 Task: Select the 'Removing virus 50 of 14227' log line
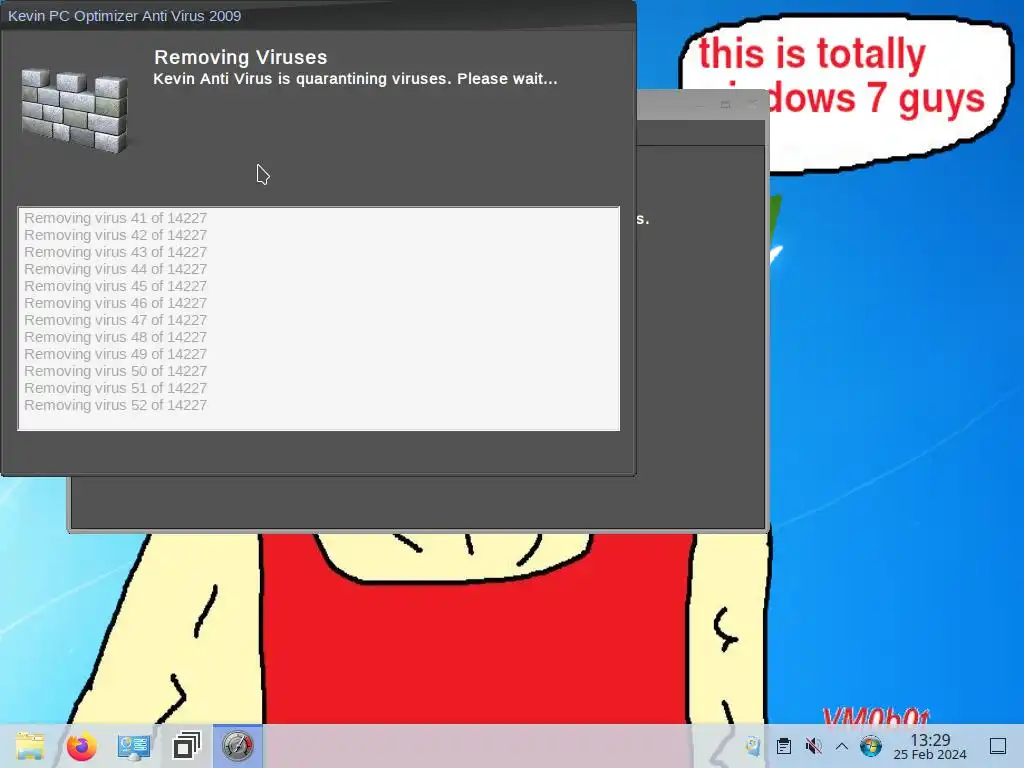(116, 371)
